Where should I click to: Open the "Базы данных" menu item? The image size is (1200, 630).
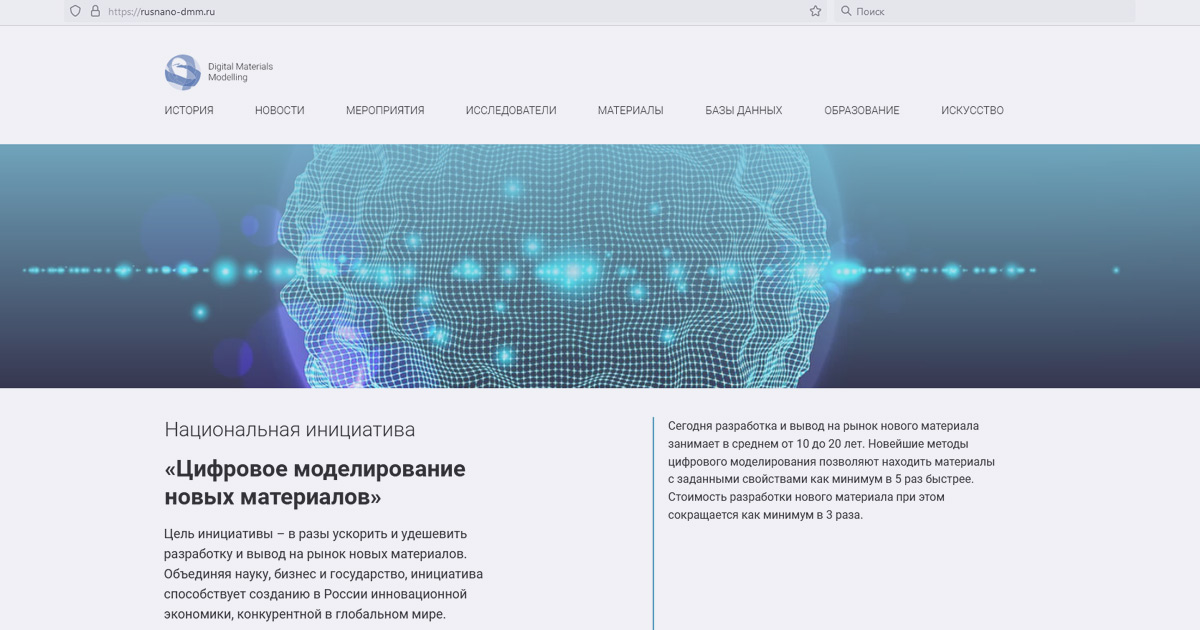[743, 111]
